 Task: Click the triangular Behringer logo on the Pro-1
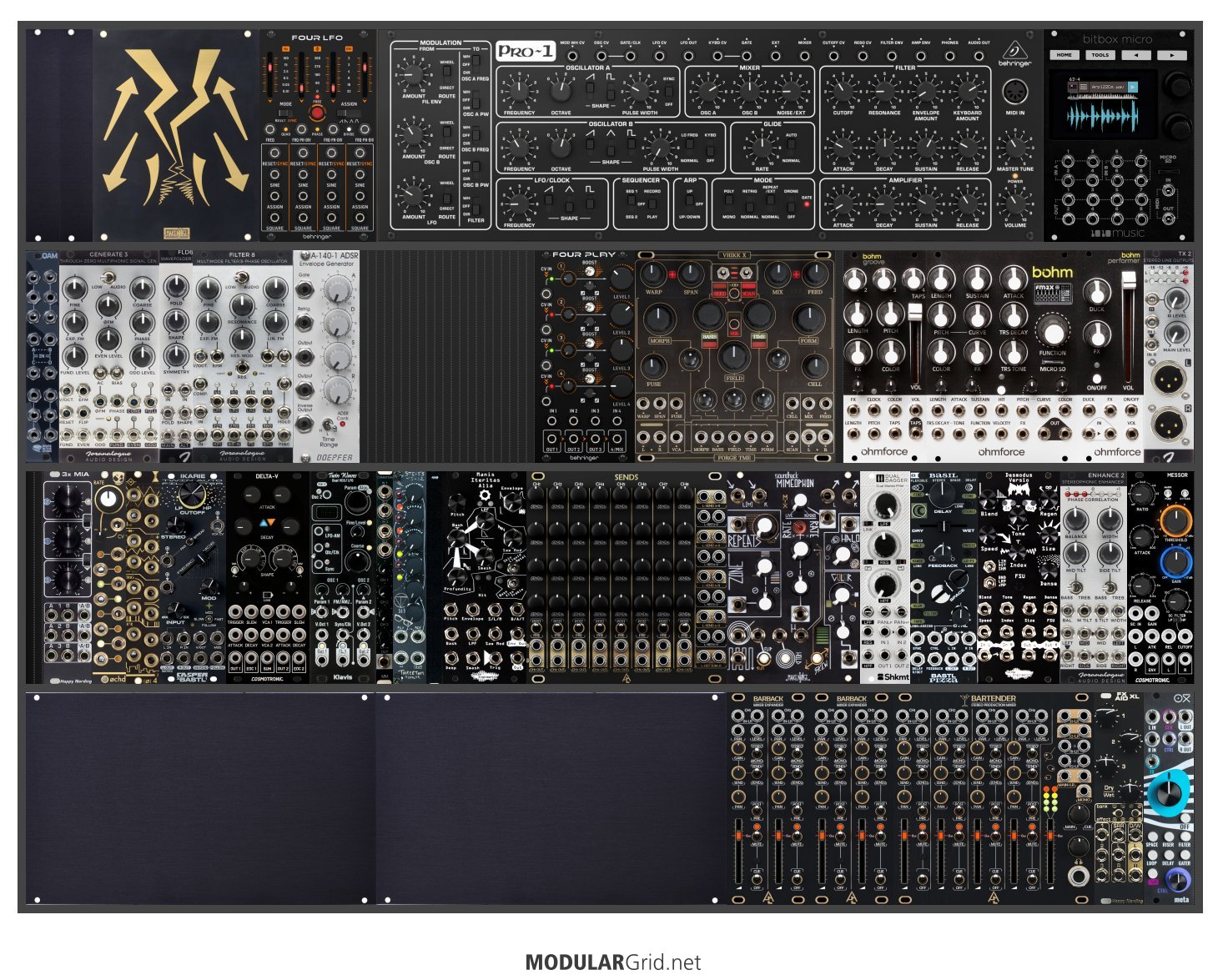click(1014, 52)
